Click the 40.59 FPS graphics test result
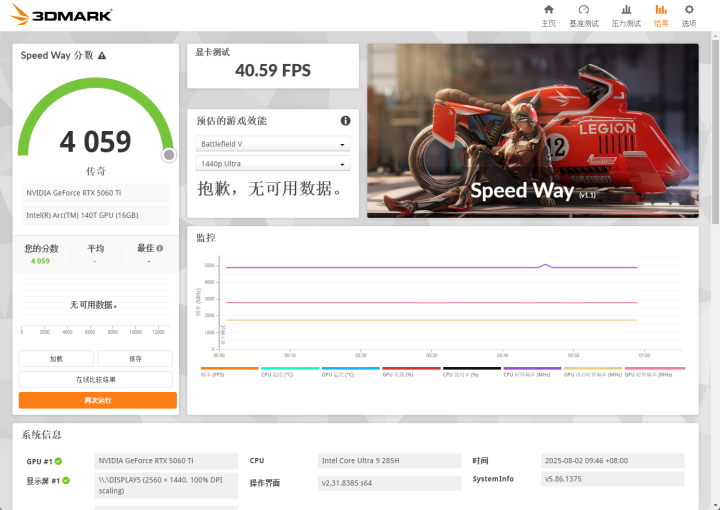 pyautogui.click(x=273, y=70)
